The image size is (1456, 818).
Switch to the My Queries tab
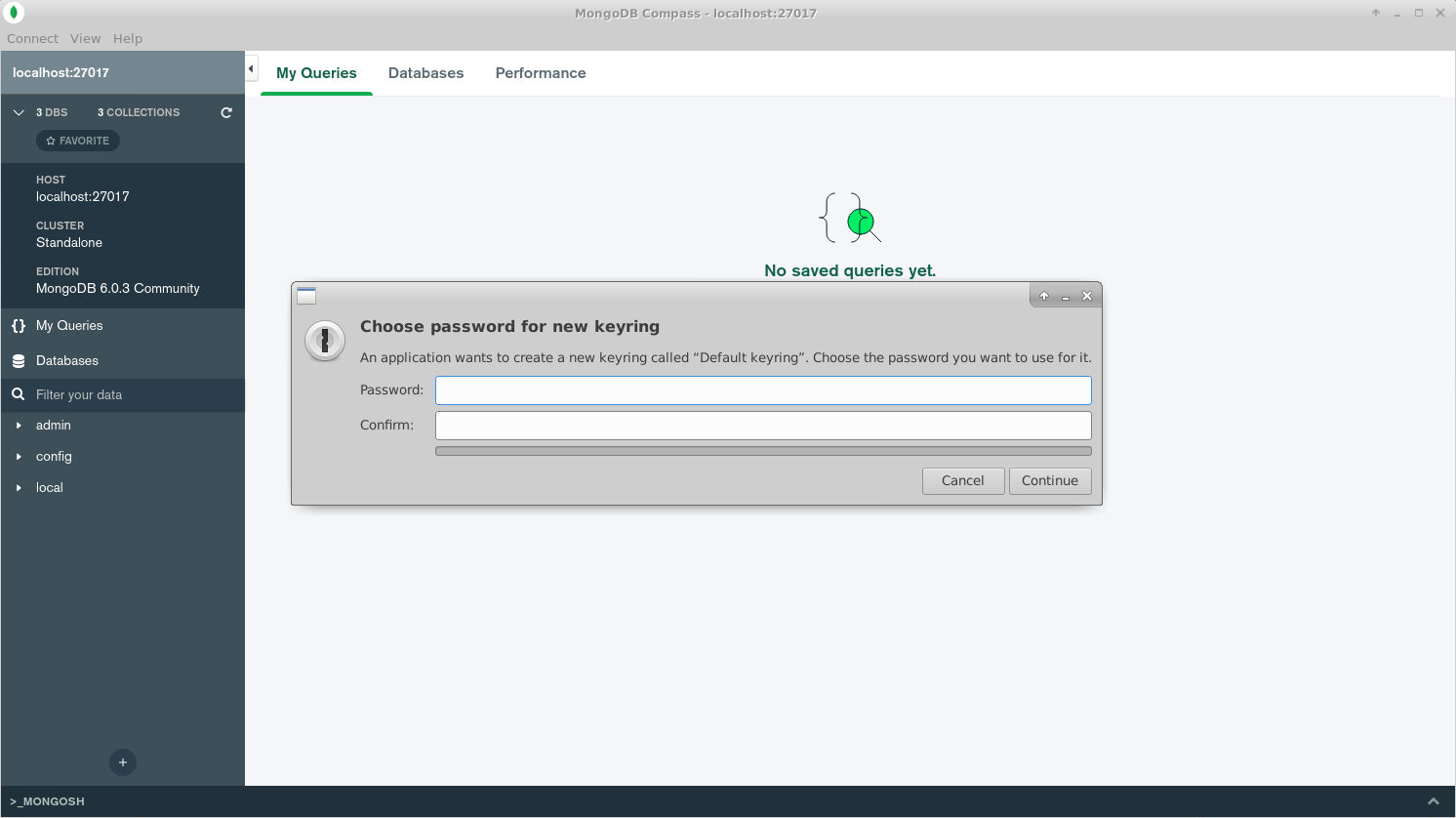tap(316, 73)
